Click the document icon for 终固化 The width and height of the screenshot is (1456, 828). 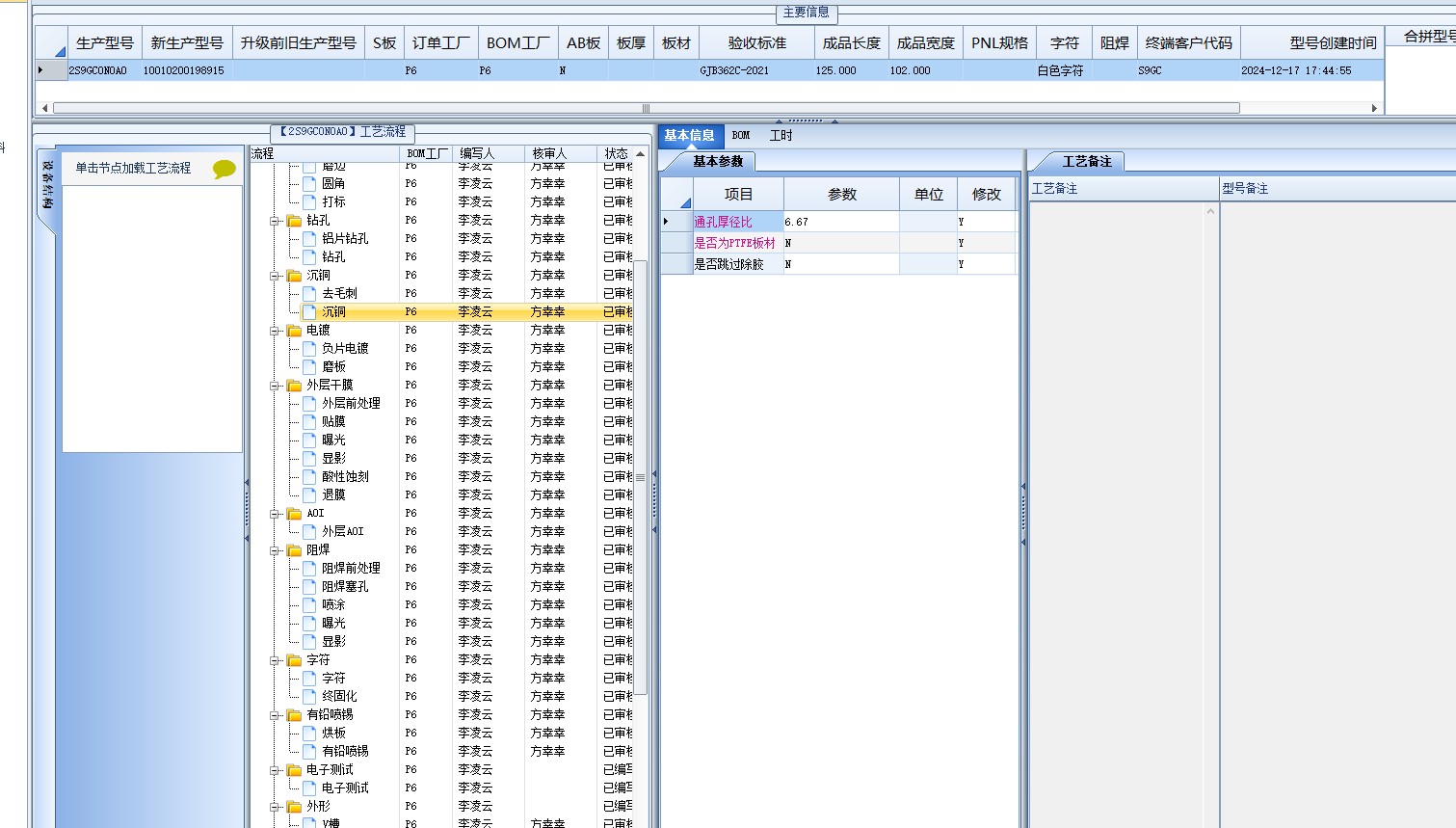[309, 696]
